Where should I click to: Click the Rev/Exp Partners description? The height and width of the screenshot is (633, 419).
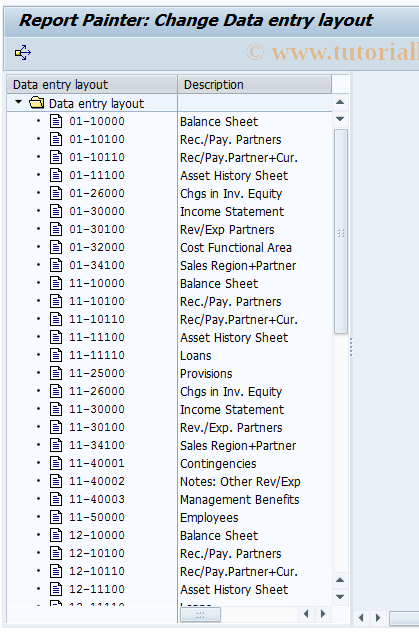click(227, 230)
